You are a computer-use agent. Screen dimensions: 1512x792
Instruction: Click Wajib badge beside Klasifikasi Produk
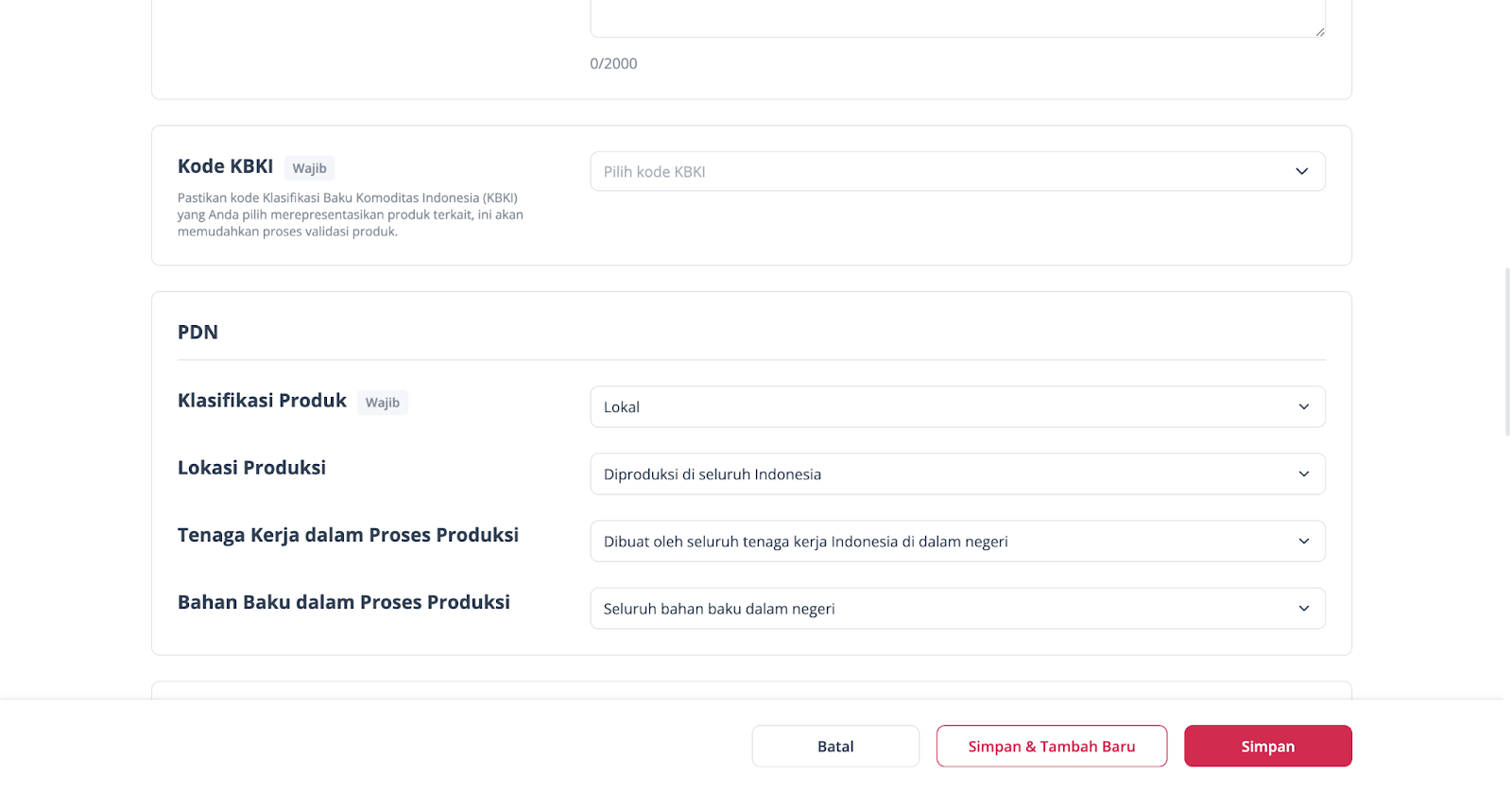pos(383,403)
